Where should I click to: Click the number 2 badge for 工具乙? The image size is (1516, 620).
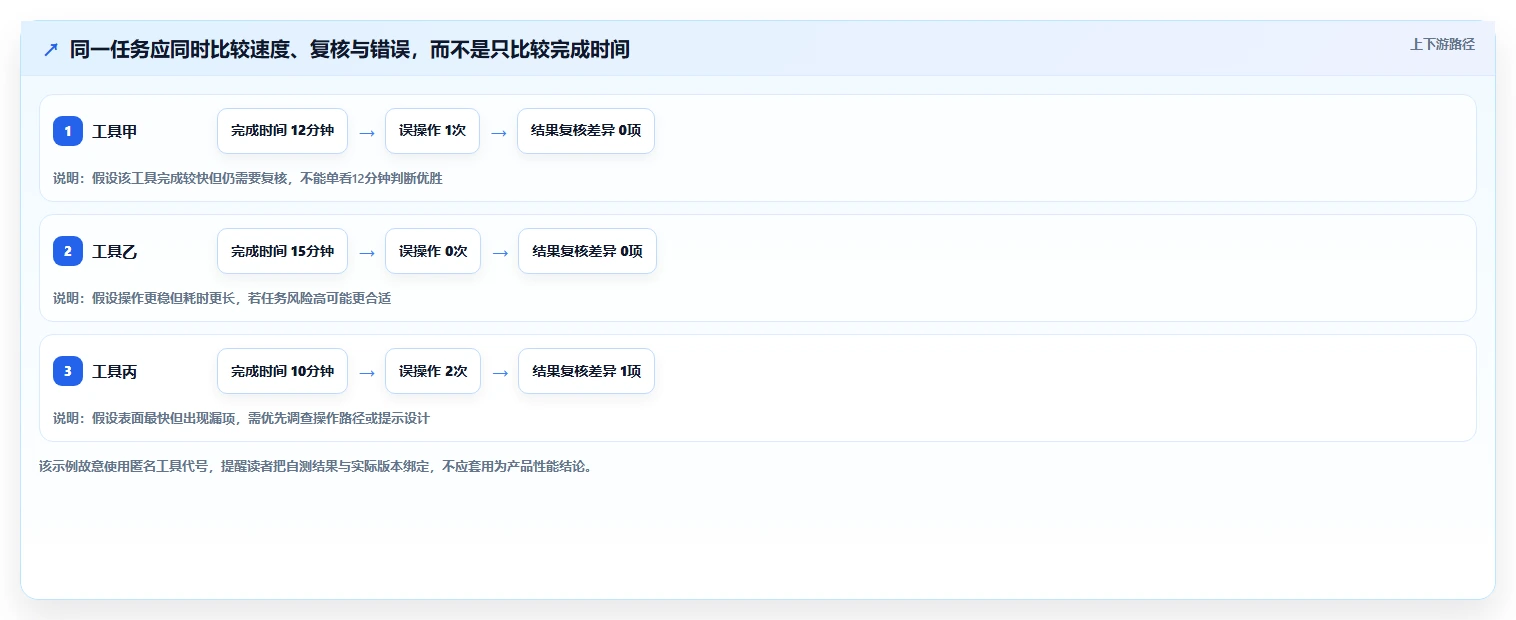68,251
